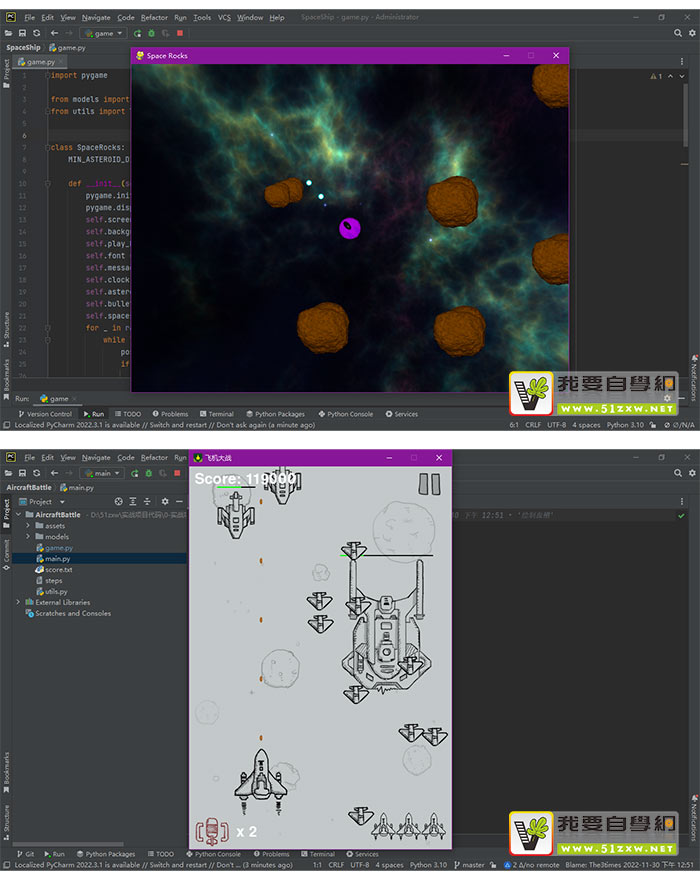Click Save All icon in top window toolbar

coord(22,34)
